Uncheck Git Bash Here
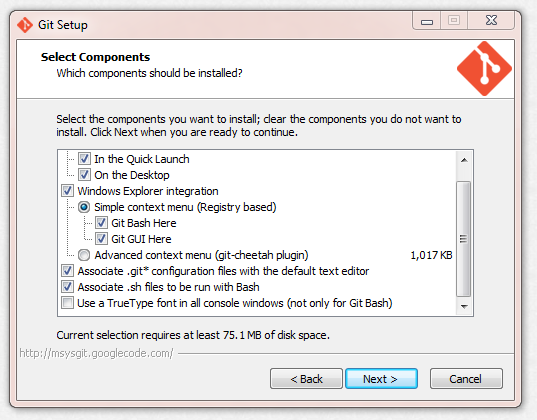The width and height of the screenshot is (537, 420). [x=101, y=223]
